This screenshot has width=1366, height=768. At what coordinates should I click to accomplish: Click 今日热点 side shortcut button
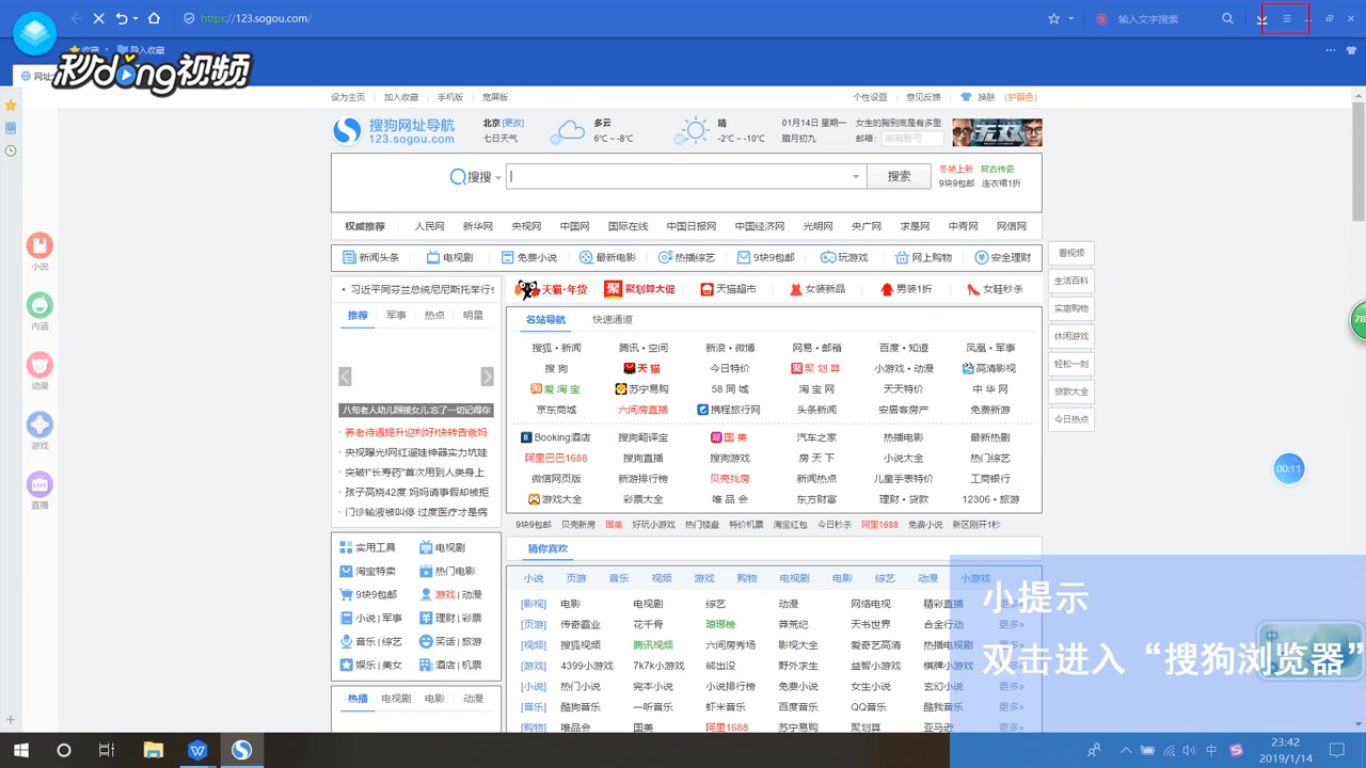point(1071,419)
